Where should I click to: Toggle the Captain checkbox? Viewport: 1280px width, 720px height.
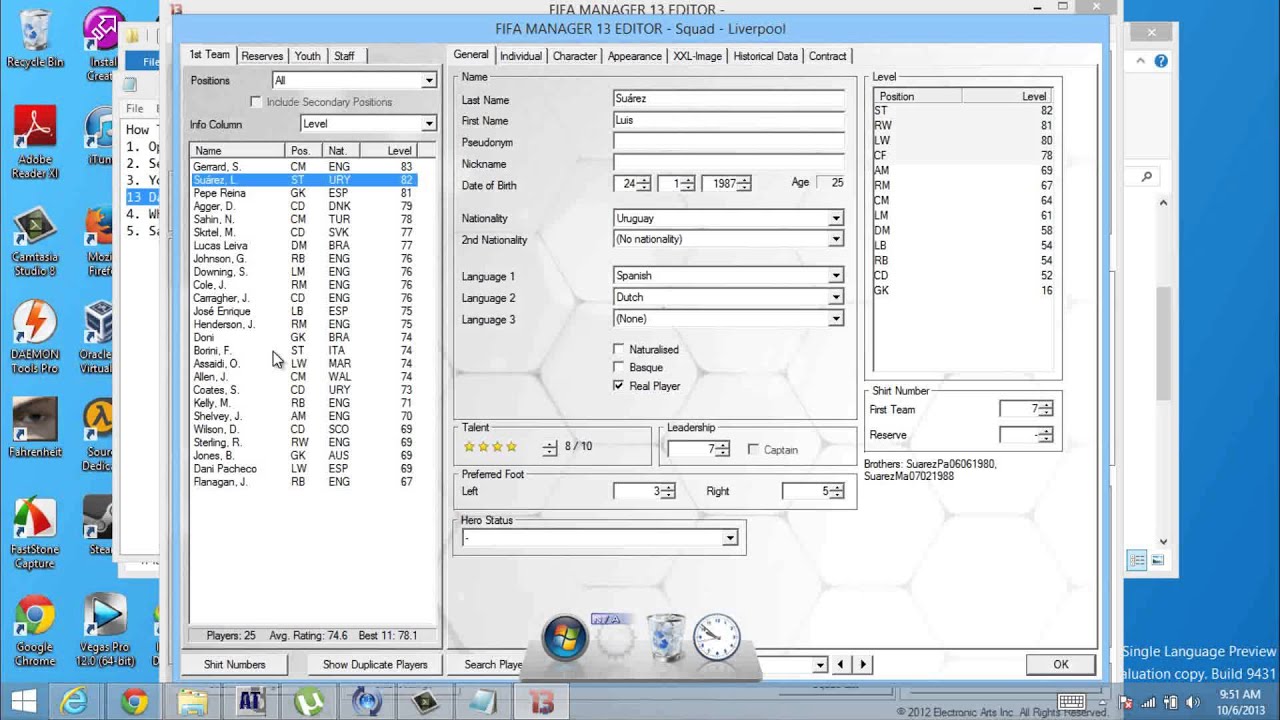753,449
